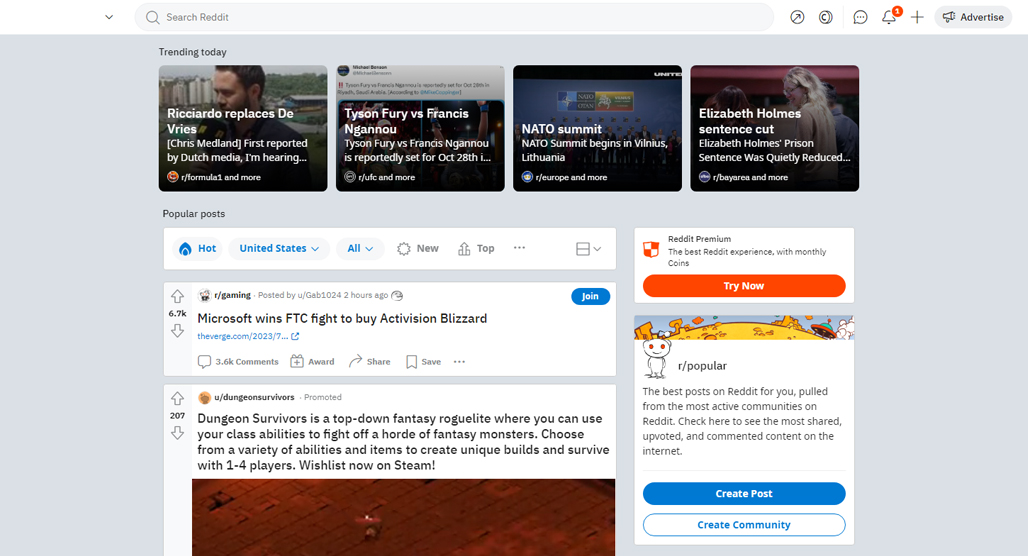Select the Hot sort tab
This screenshot has width=1028, height=556.
point(198,248)
